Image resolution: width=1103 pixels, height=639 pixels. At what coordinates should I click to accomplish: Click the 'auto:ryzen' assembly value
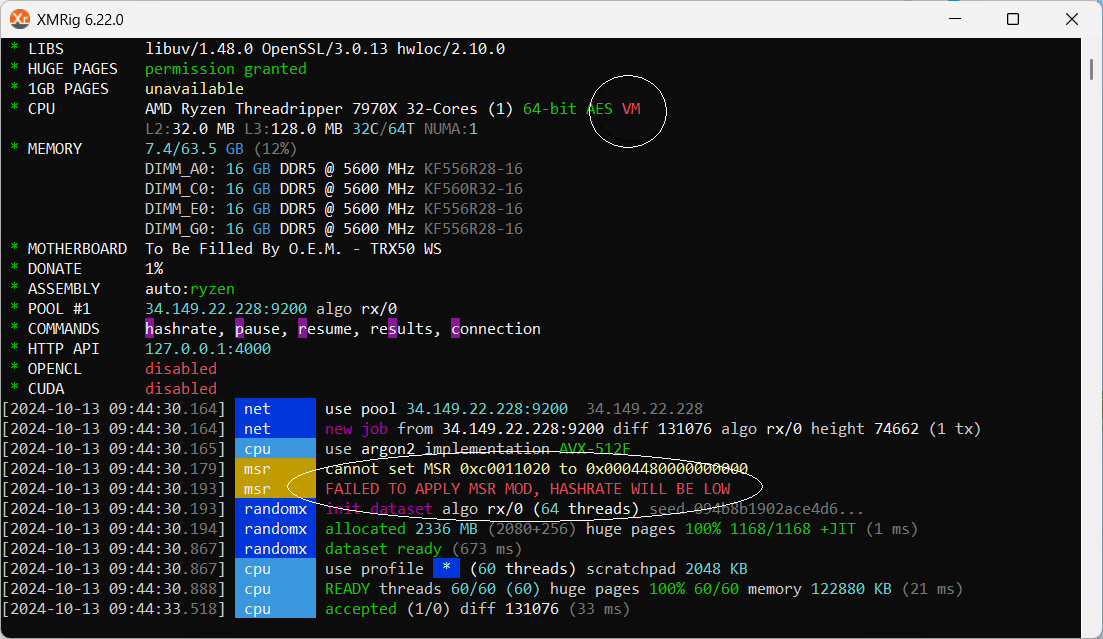pos(190,289)
